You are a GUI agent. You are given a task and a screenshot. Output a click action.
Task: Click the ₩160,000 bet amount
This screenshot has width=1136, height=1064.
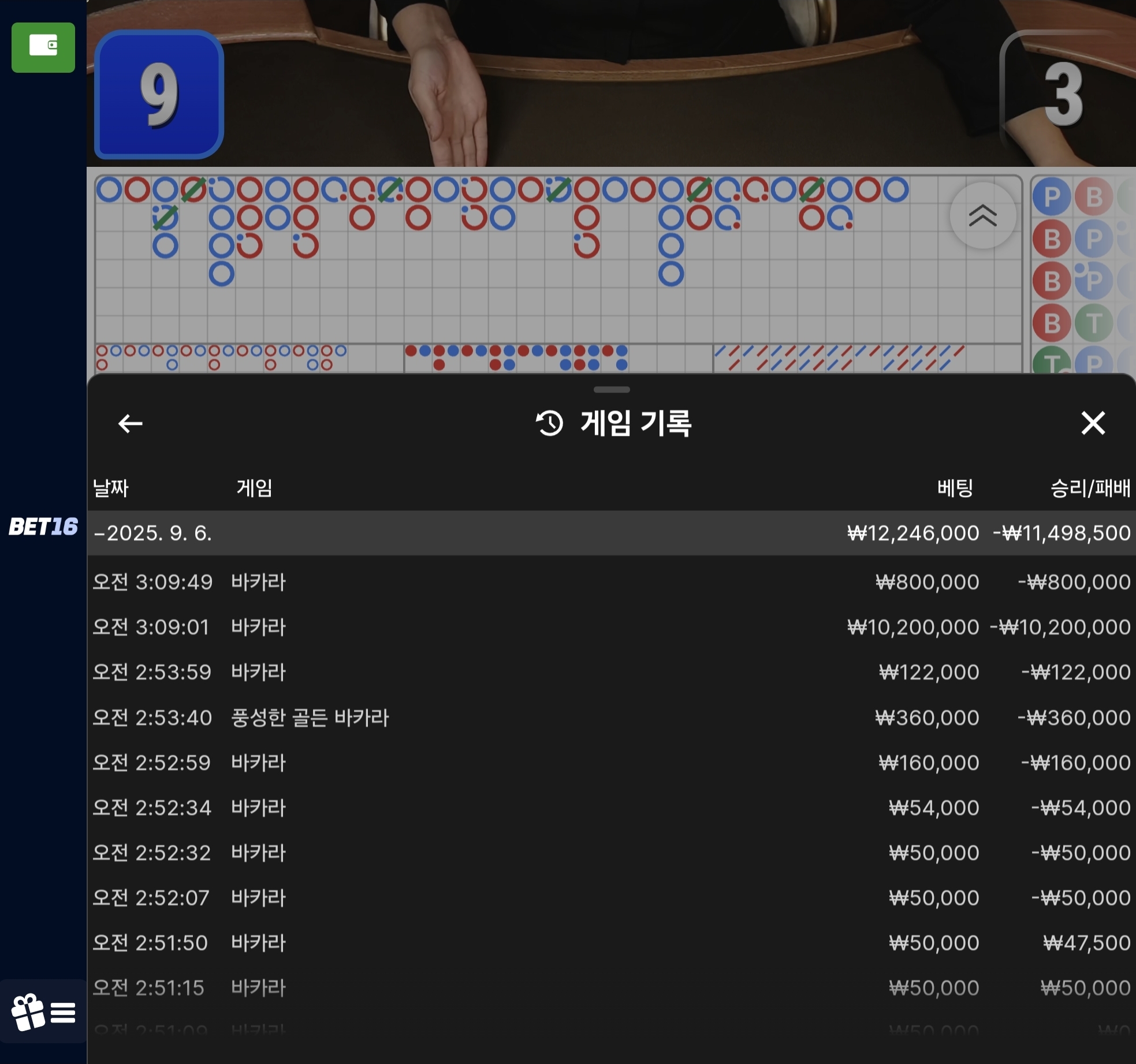[929, 763]
